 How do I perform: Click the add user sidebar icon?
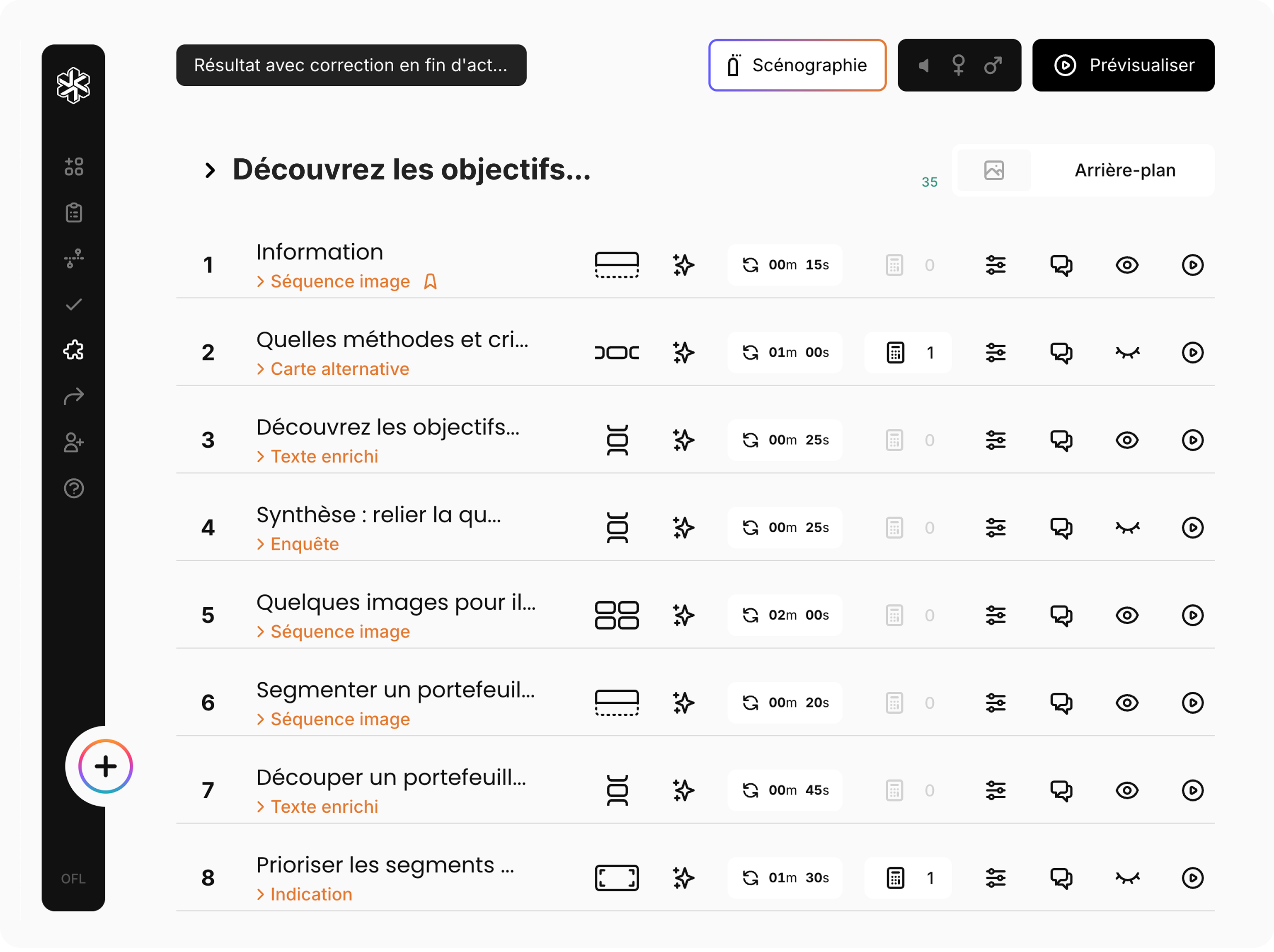(74, 442)
